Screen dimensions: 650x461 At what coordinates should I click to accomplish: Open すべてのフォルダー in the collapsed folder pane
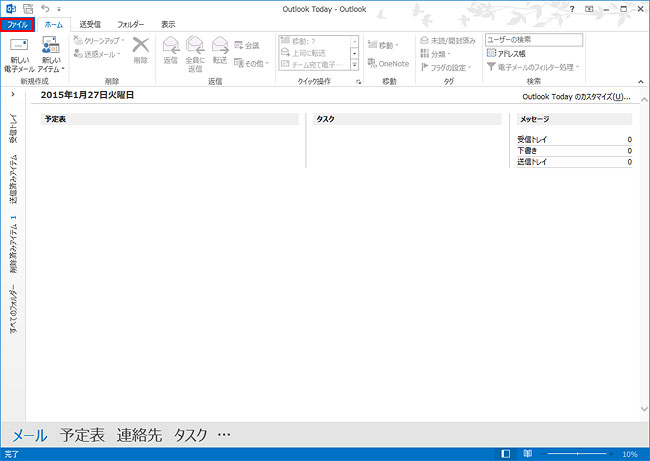pyautogui.click(x=14, y=309)
